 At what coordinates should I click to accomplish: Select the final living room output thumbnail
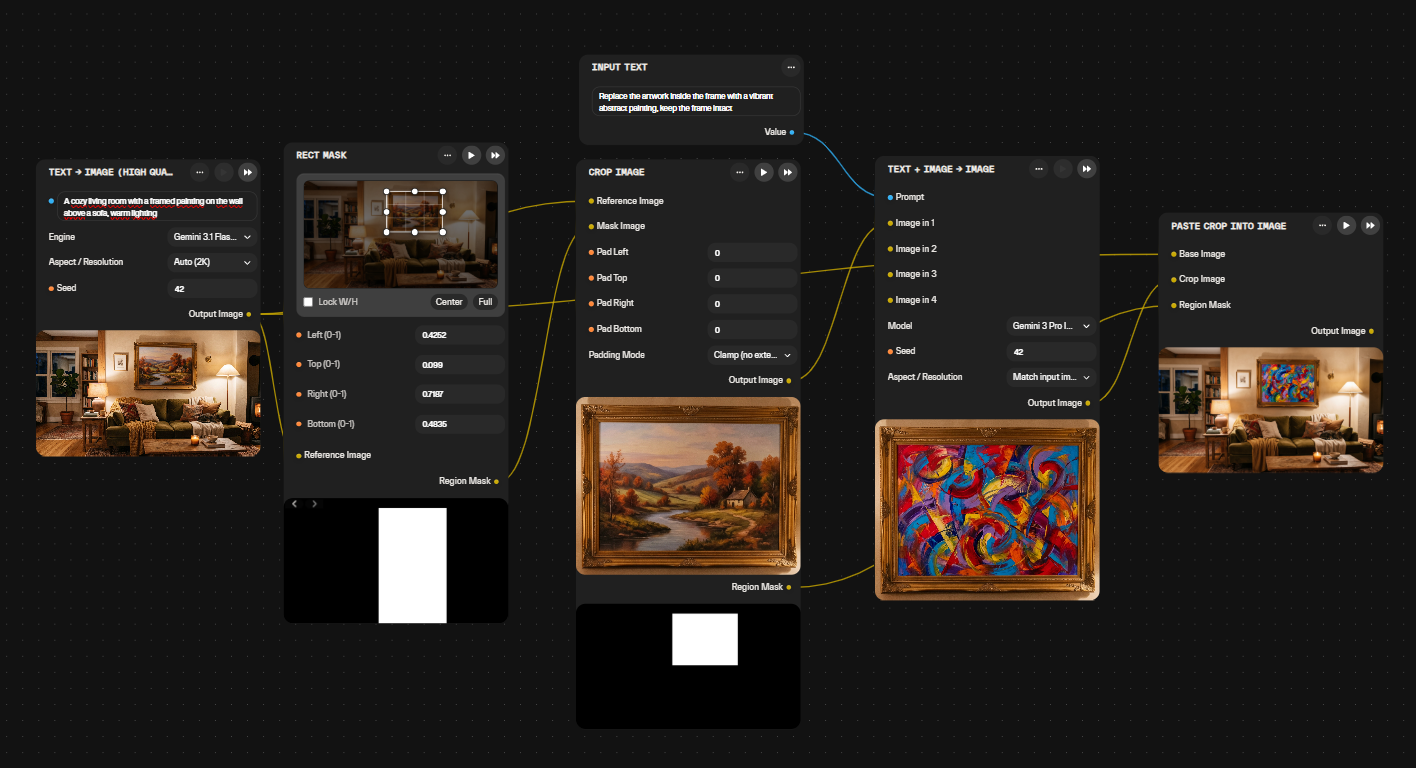click(x=1271, y=410)
